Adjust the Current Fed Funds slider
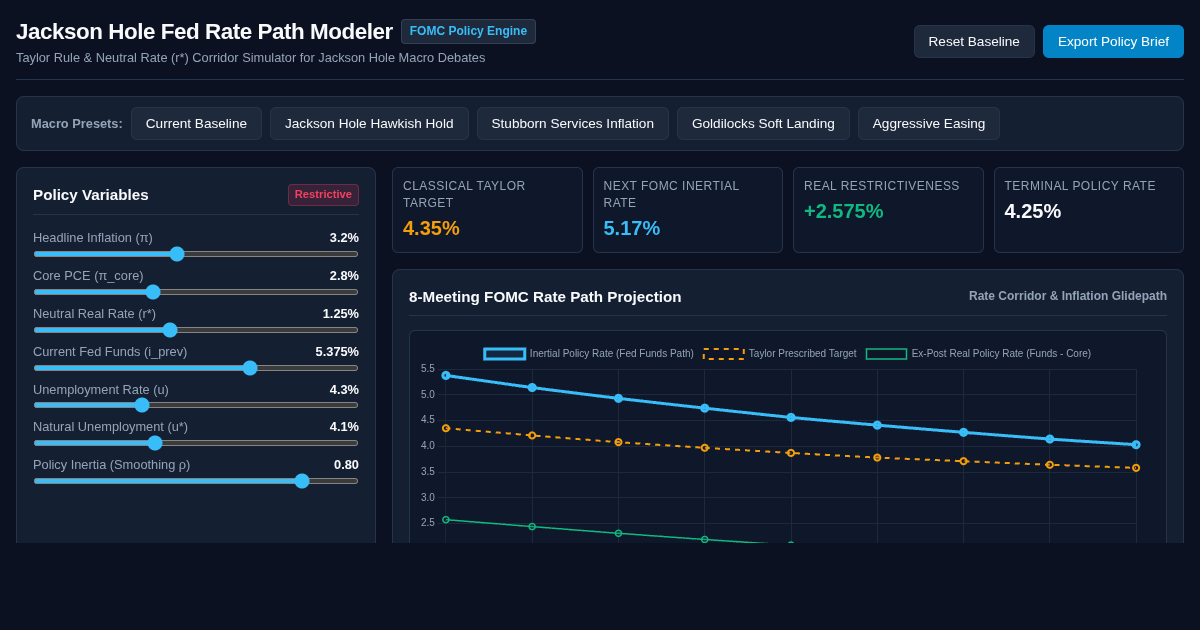This screenshot has width=1200, height=630. click(x=196, y=368)
